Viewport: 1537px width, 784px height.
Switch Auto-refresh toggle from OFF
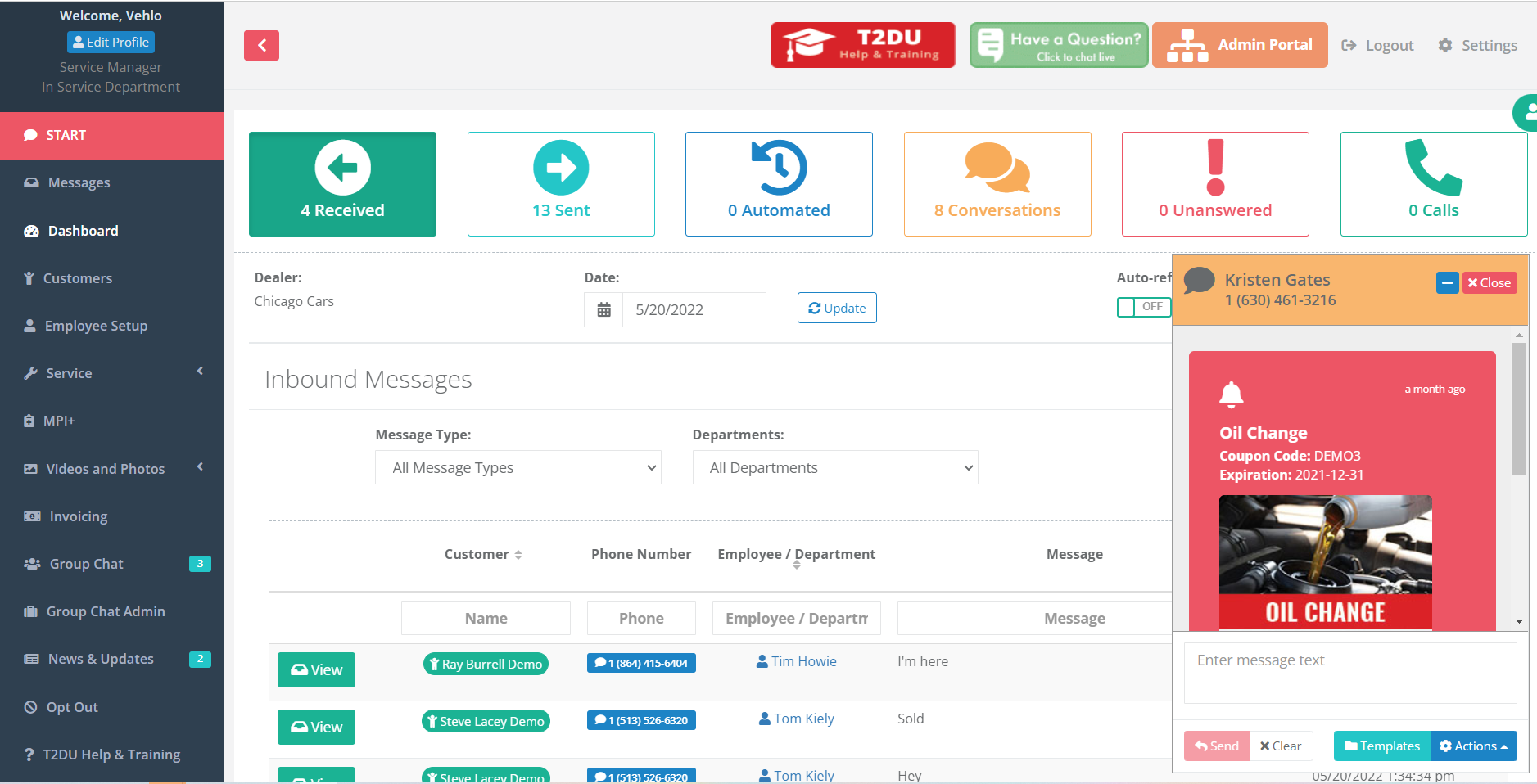click(1145, 307)
